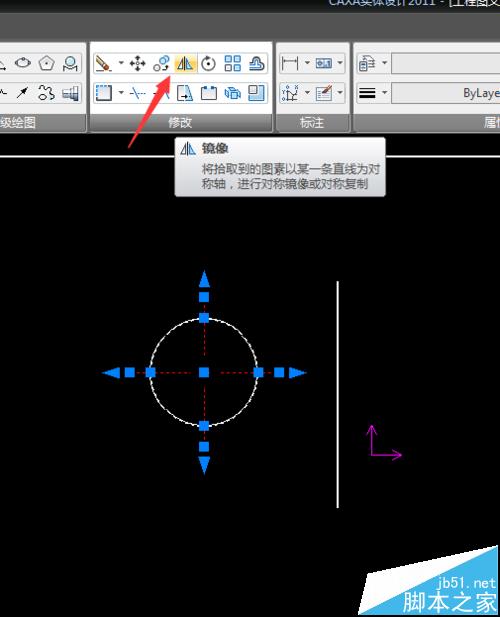This screenshot has width=500, height=617.
Task: Open the linear dimension dropdown arrow
Action: [307, 63]
